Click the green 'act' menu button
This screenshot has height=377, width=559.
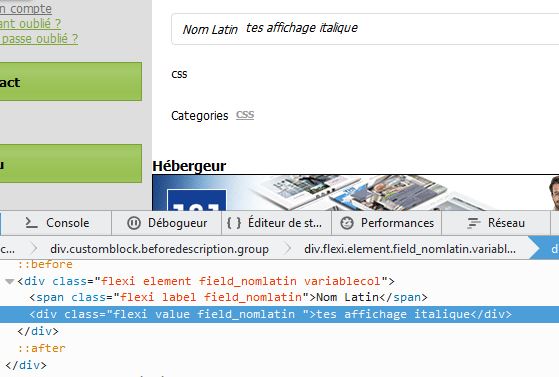point(71,82)
